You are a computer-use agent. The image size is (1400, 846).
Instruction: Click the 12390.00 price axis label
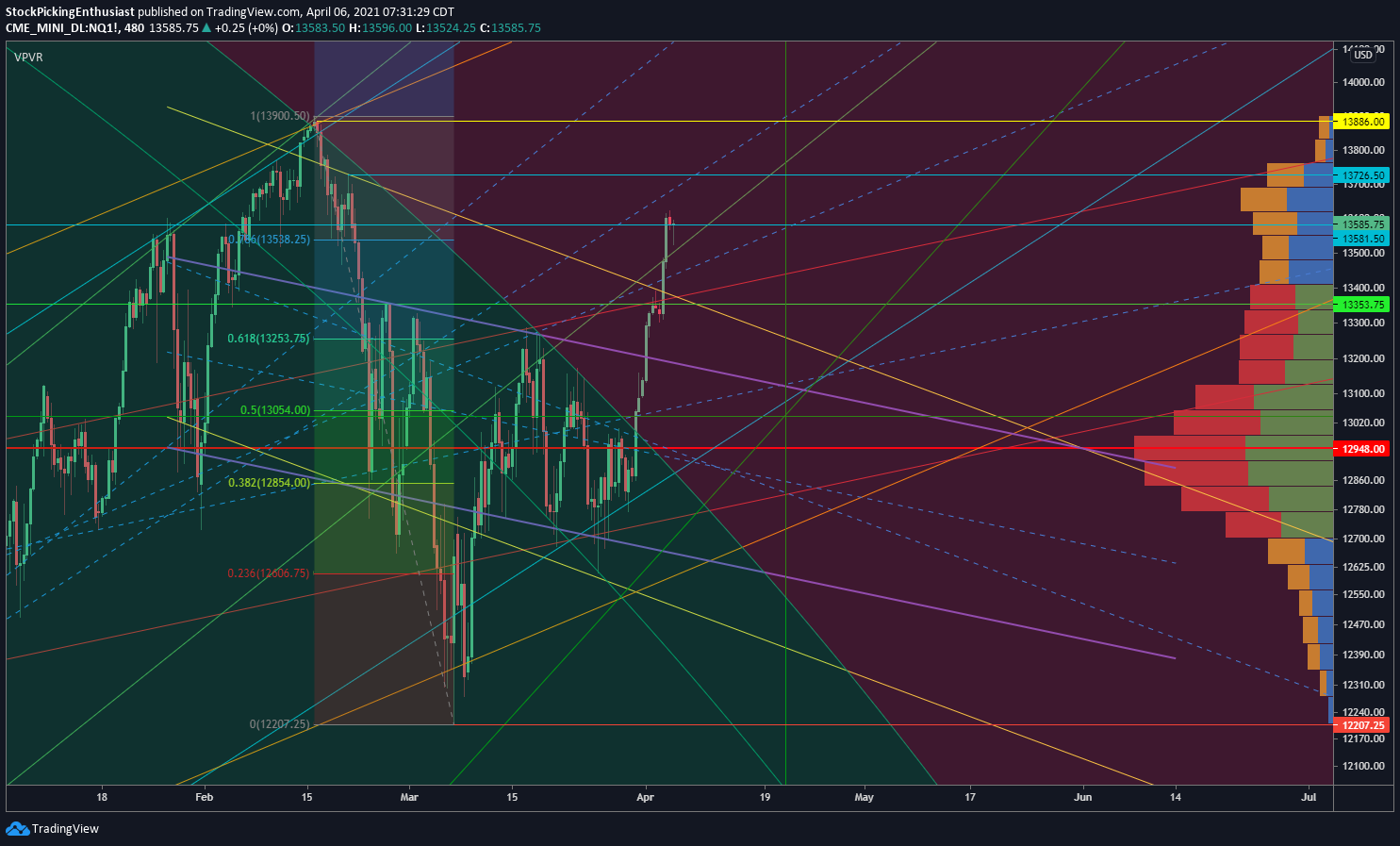(1363, 655)
